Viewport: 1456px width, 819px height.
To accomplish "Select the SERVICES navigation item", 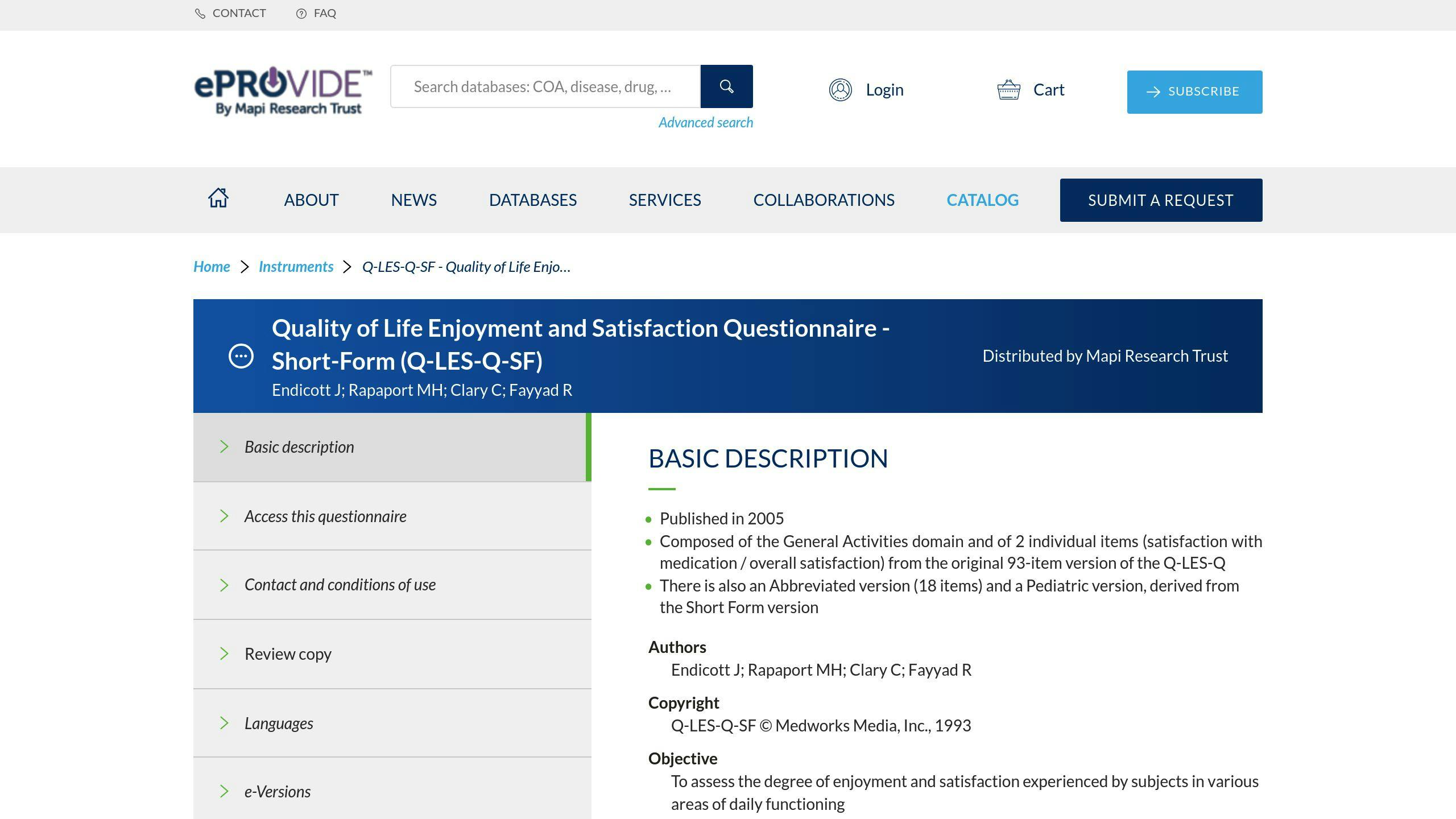I will 665,200.
